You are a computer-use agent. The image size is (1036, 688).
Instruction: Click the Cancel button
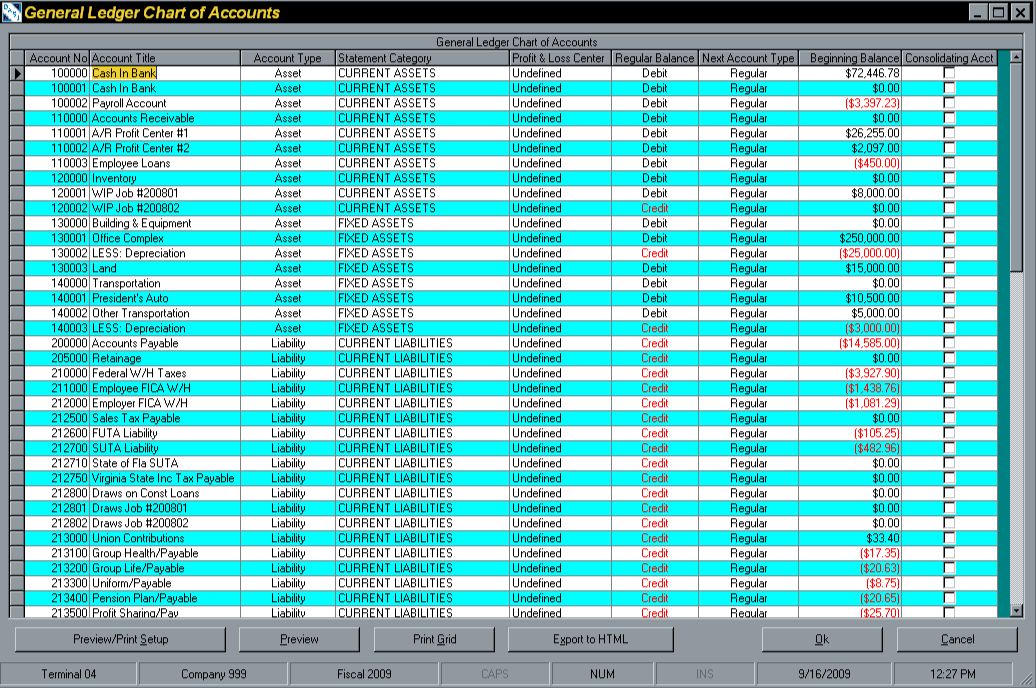(x=957, y=639)
